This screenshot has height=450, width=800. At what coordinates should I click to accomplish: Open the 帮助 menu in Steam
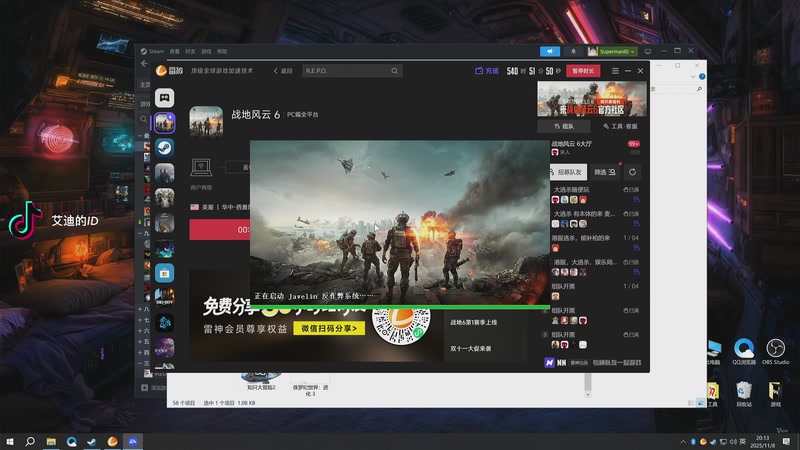[222, 52]
